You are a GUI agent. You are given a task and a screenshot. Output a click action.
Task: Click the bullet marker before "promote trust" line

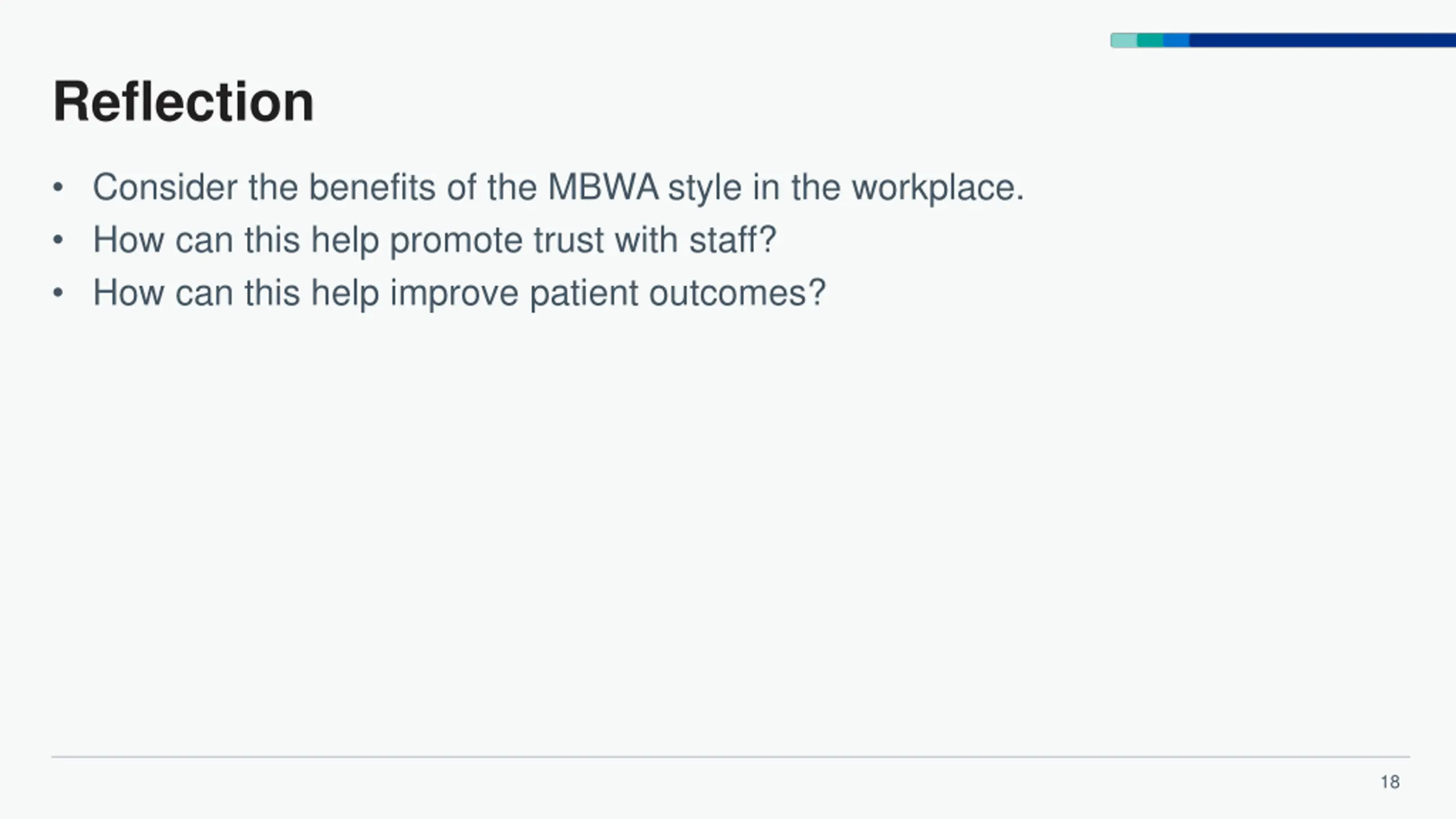57,241
